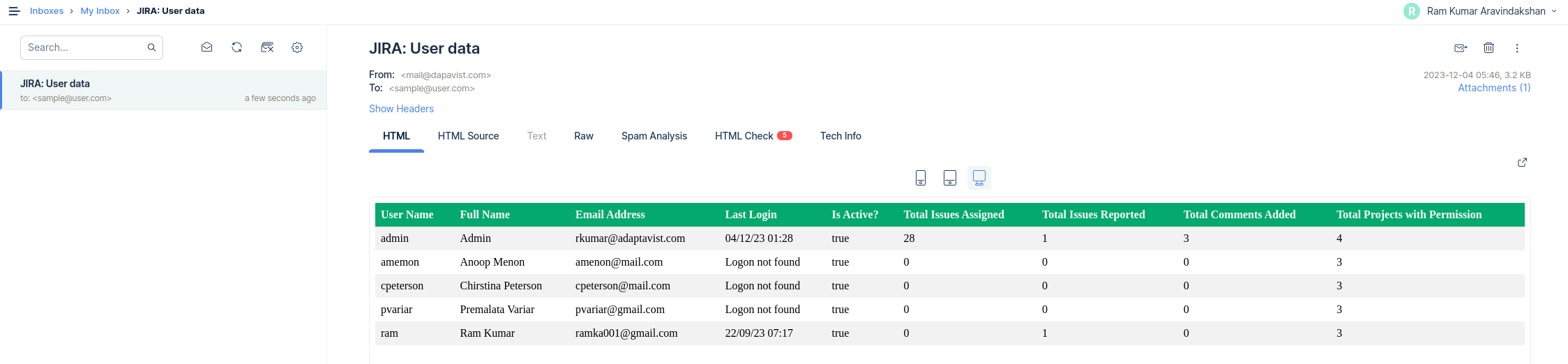Click the Email Address column header
This screenshot has height=364, width=1568.
pyautogui.click(x=610, y=215)
